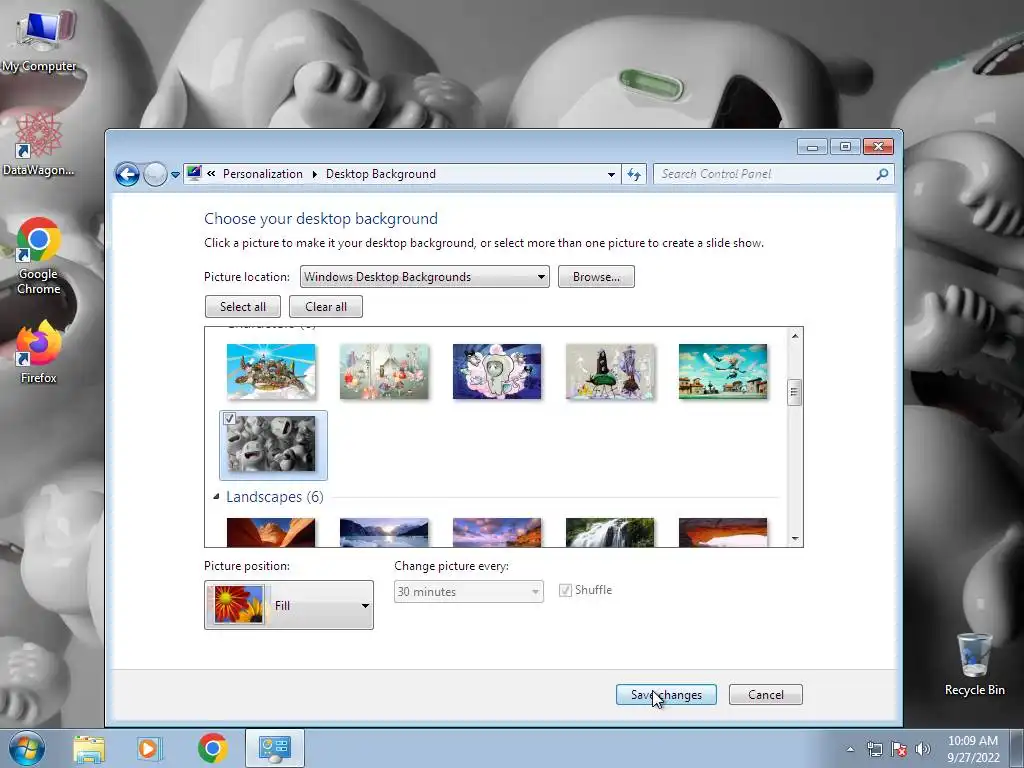This screenshot has height=768, width=1024.
Task: Select the flowers and houses wallpaper
Action: coord(384,372)
